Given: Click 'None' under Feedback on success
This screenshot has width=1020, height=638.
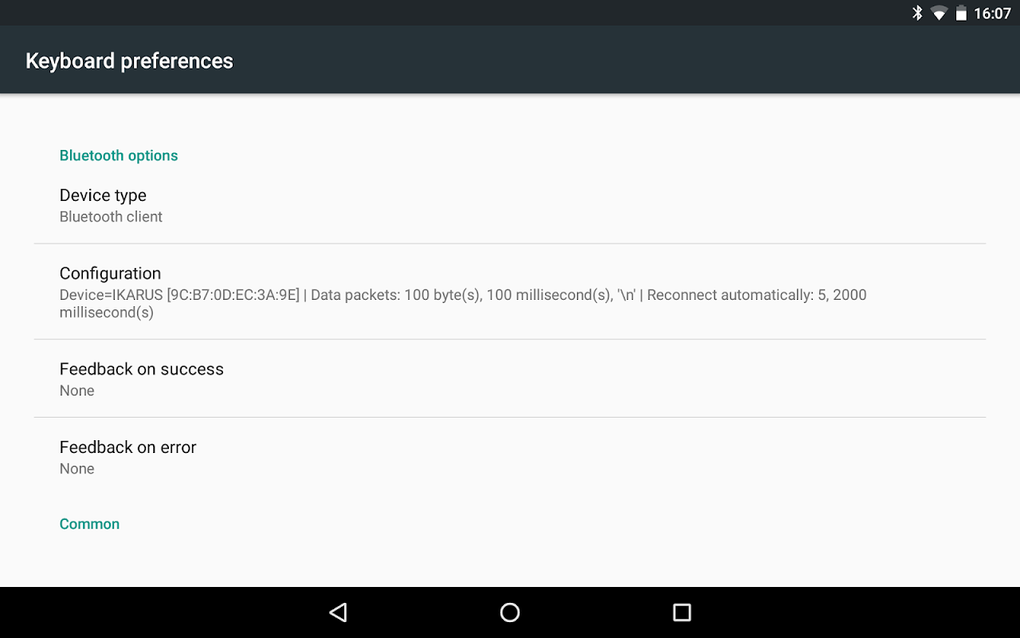Looking at the screenshot, I should click(77, 391).
